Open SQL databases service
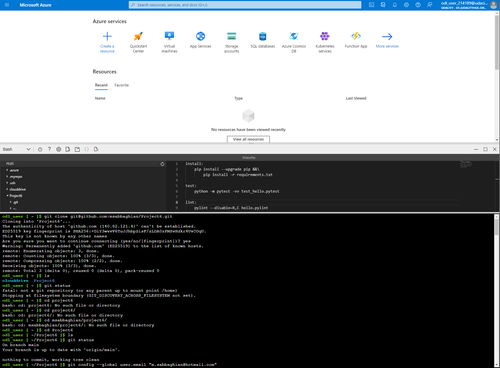Screen dimensions: 500x368 tap(263, 40)
